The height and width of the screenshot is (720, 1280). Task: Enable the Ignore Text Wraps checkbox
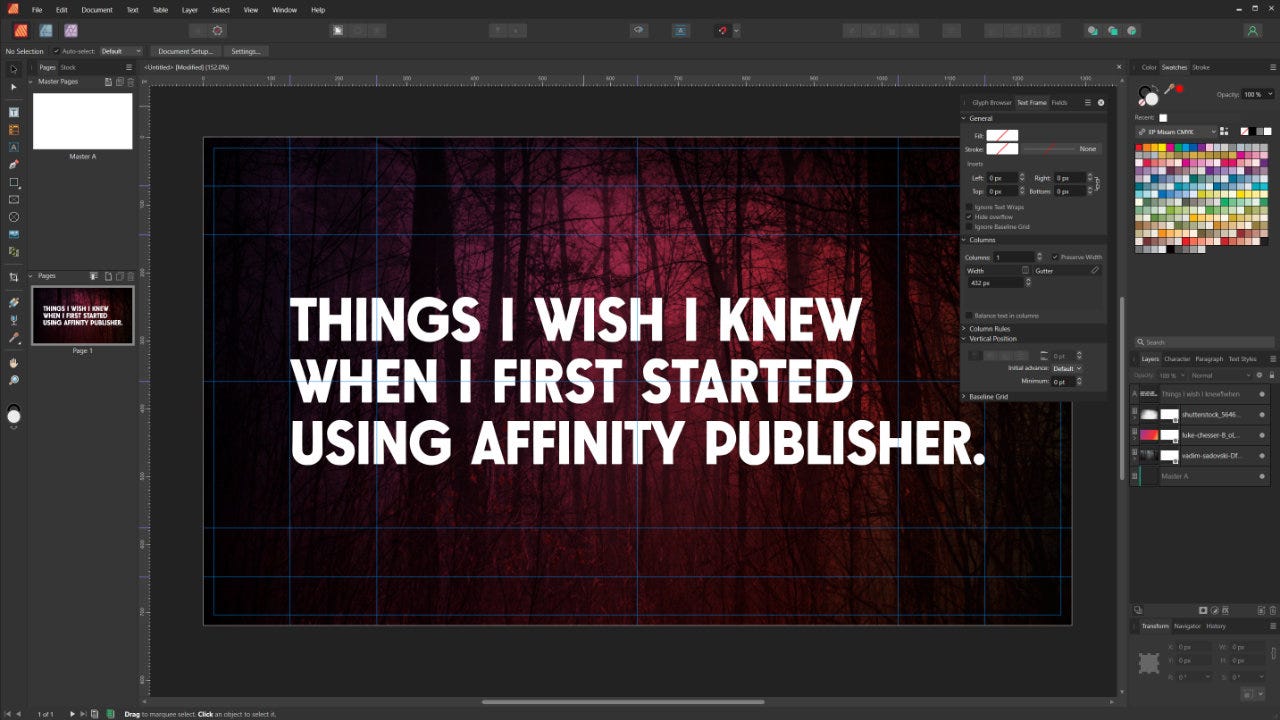(x=969, y=206)
